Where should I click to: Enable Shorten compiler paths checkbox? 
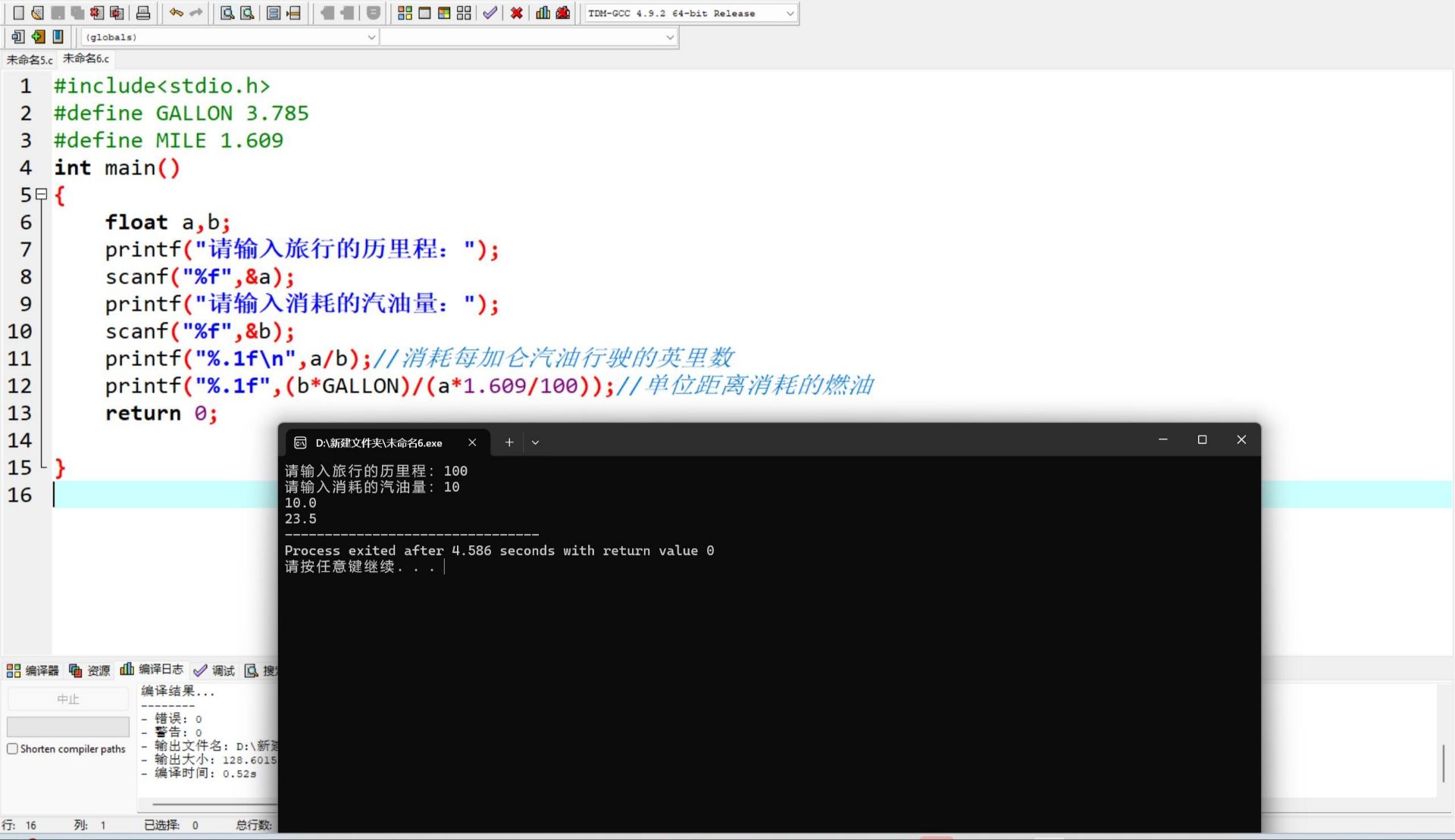12,749
